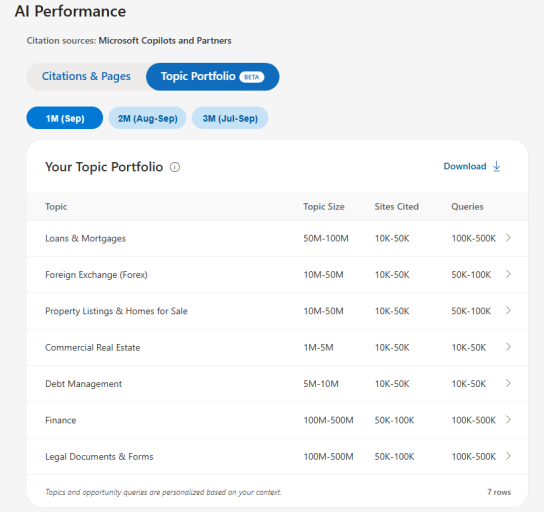Click the Microsoft Copilots and Partners citation sources text
Screen dimensions: 544x512
[x=165, y=41]
